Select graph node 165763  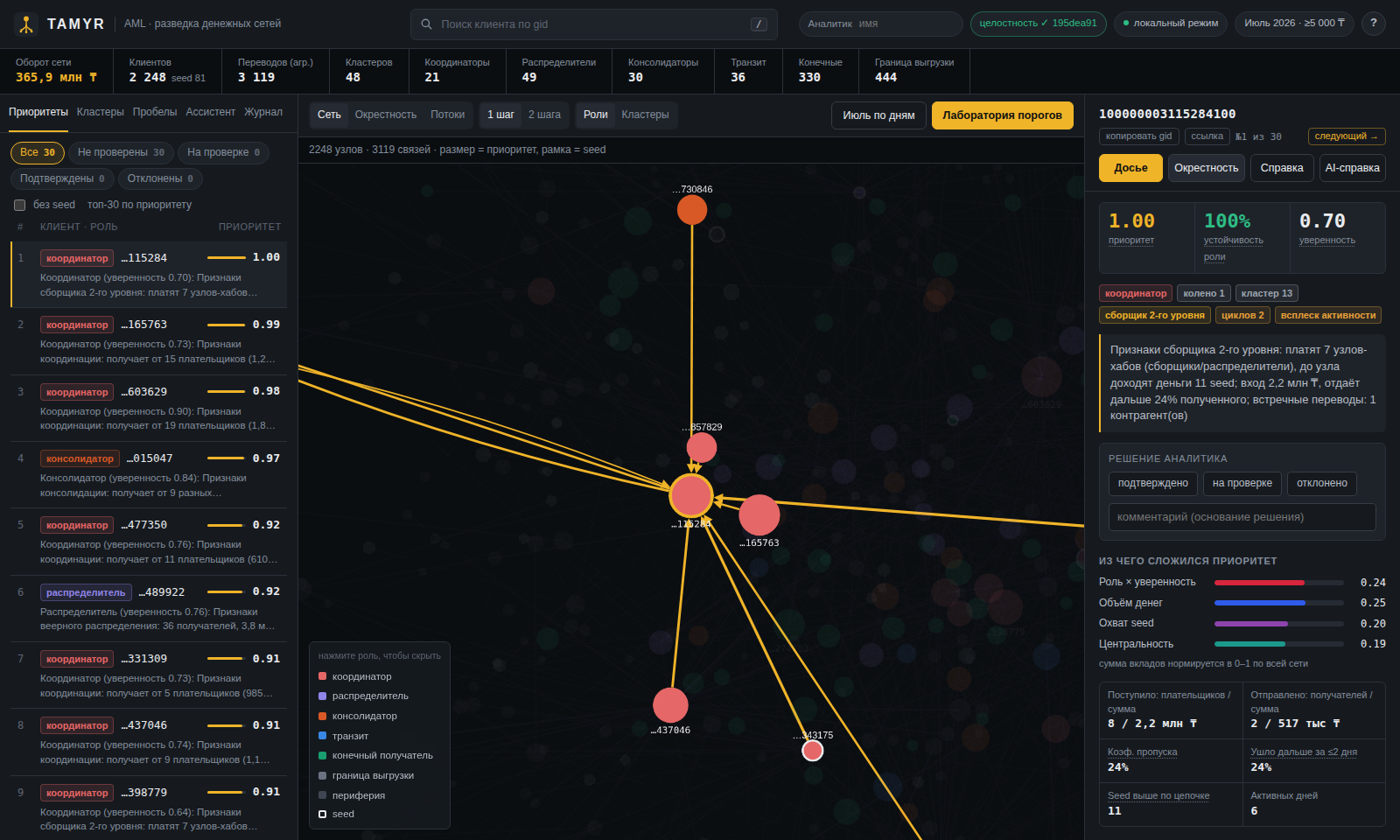[x=759, y=515]
